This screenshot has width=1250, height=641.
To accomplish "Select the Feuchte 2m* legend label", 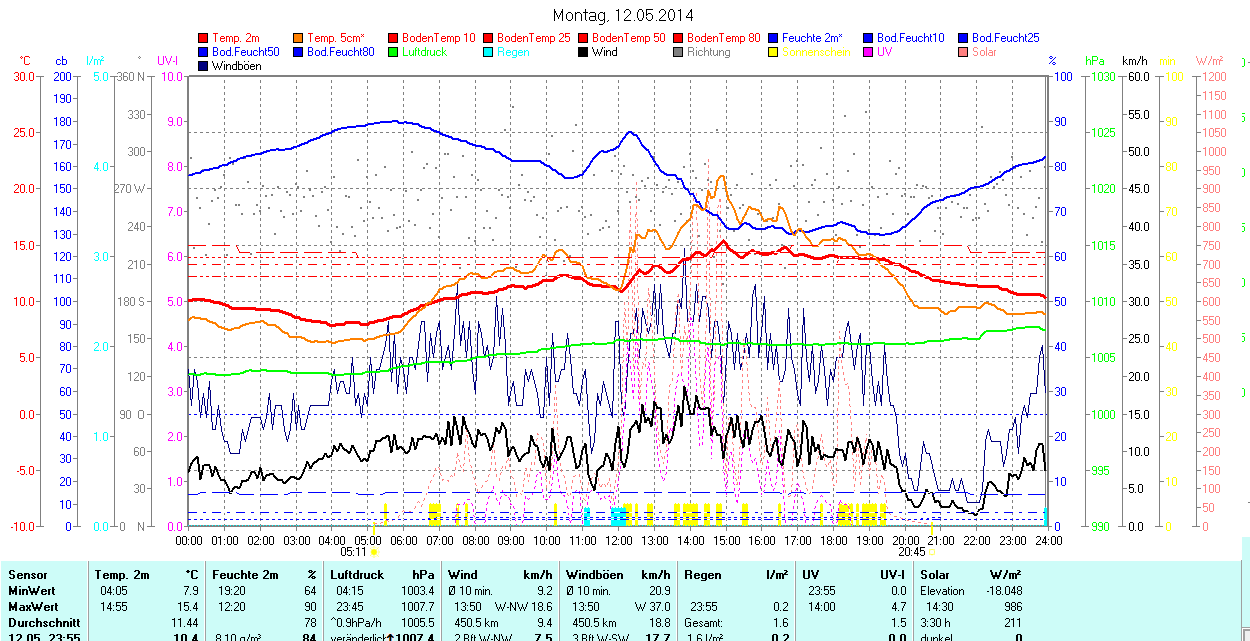I will coord(812,38).
